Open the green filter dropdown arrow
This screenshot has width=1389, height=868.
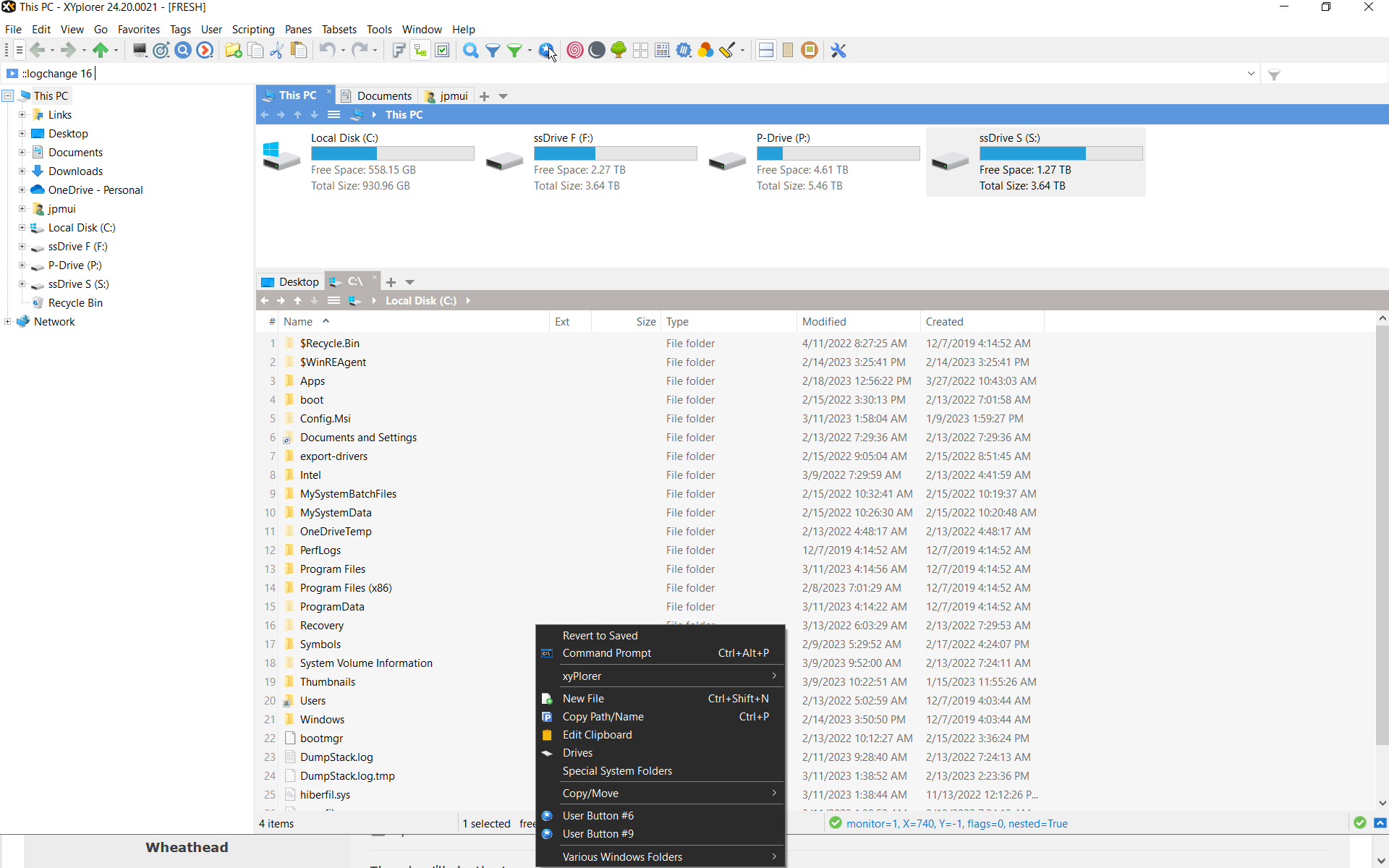point(530,51)
